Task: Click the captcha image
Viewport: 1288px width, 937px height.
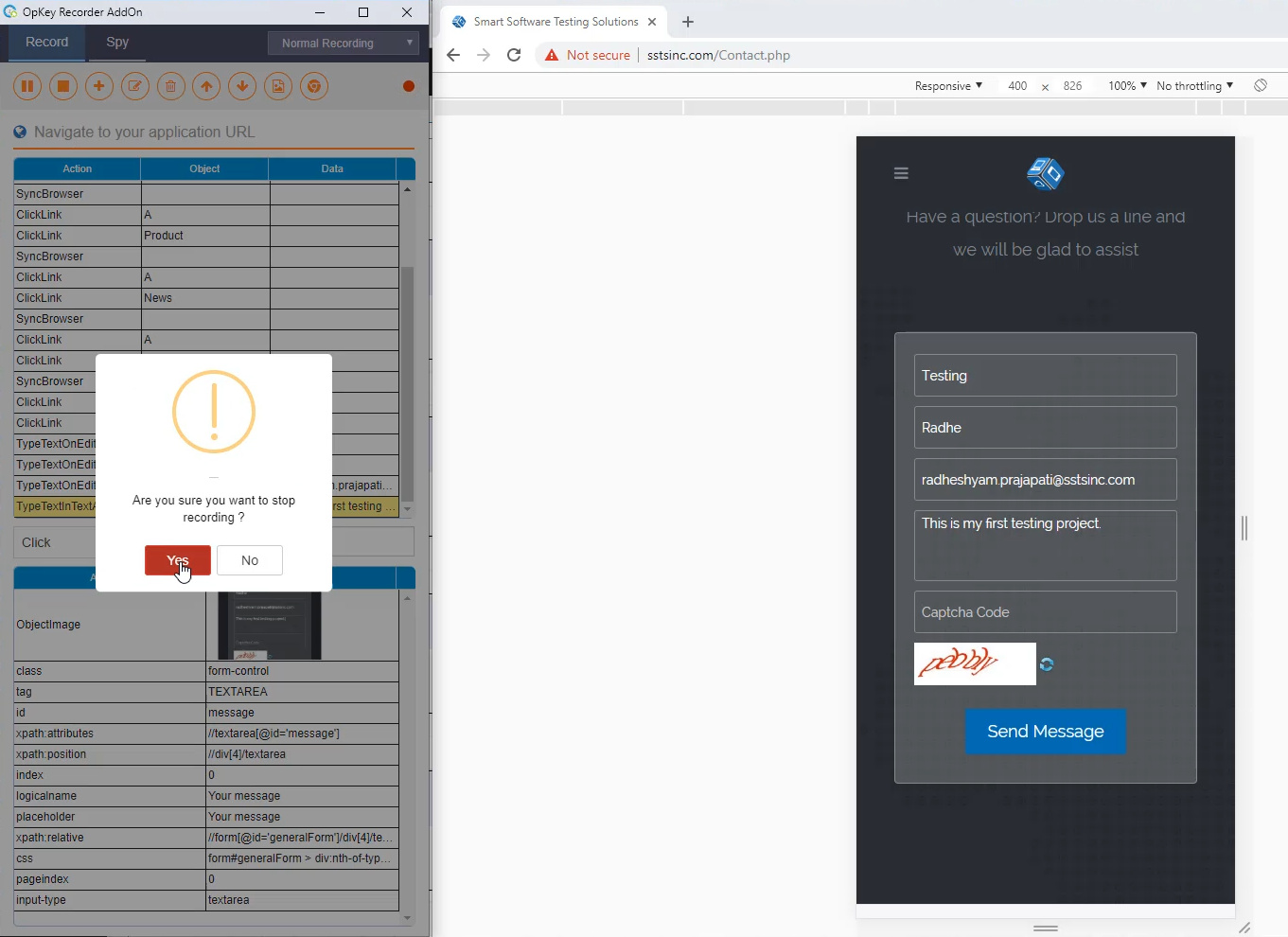Action: [975, 664]
